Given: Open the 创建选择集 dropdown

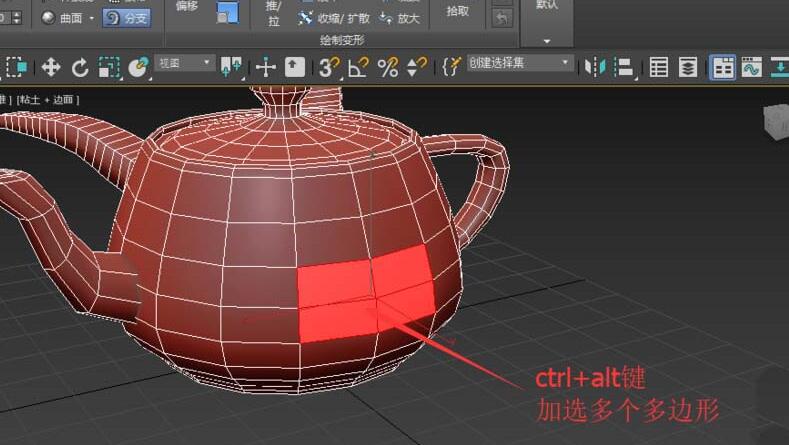Looking at the screenshot, I should tap(520, 63).
